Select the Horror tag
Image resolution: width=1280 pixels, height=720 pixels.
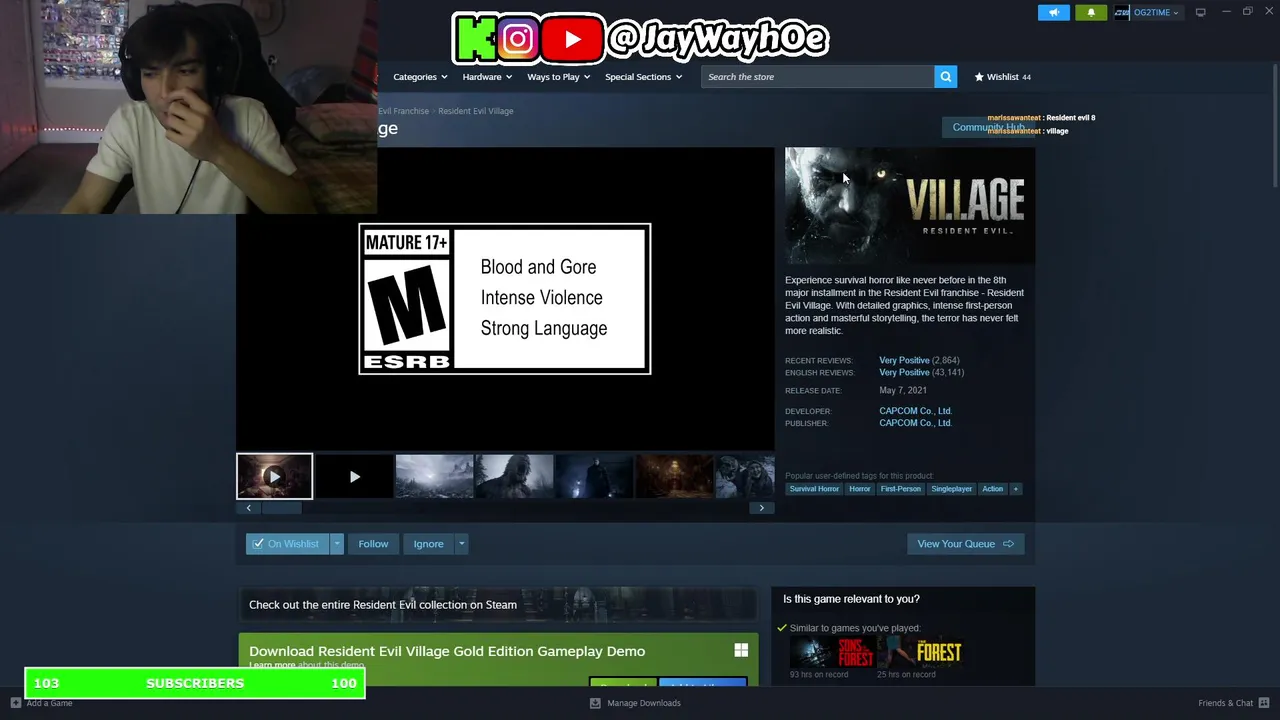tap(860, 489)
